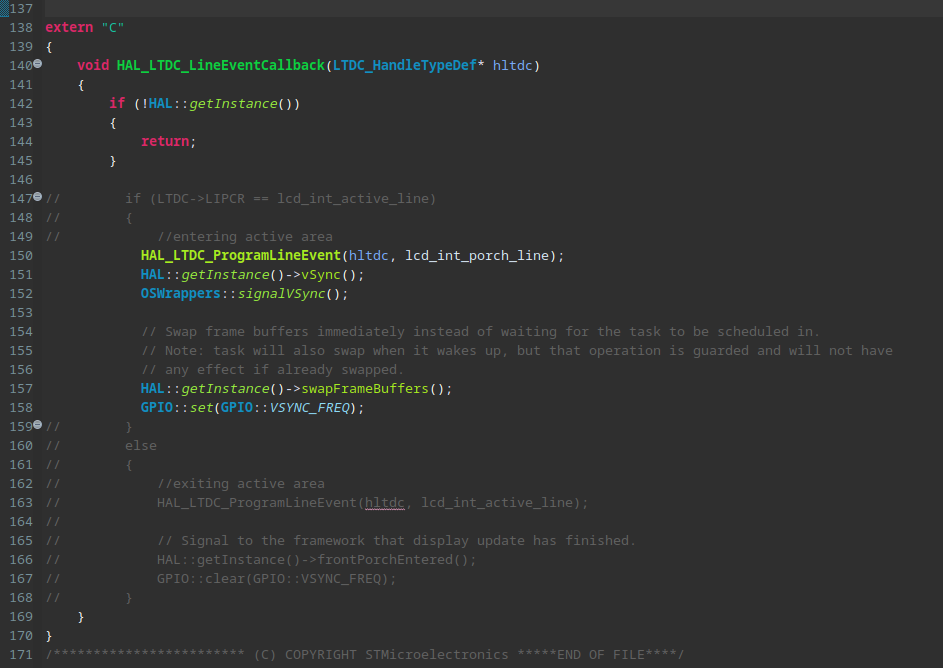Click the if keyword on line 142

coord(117,103)
